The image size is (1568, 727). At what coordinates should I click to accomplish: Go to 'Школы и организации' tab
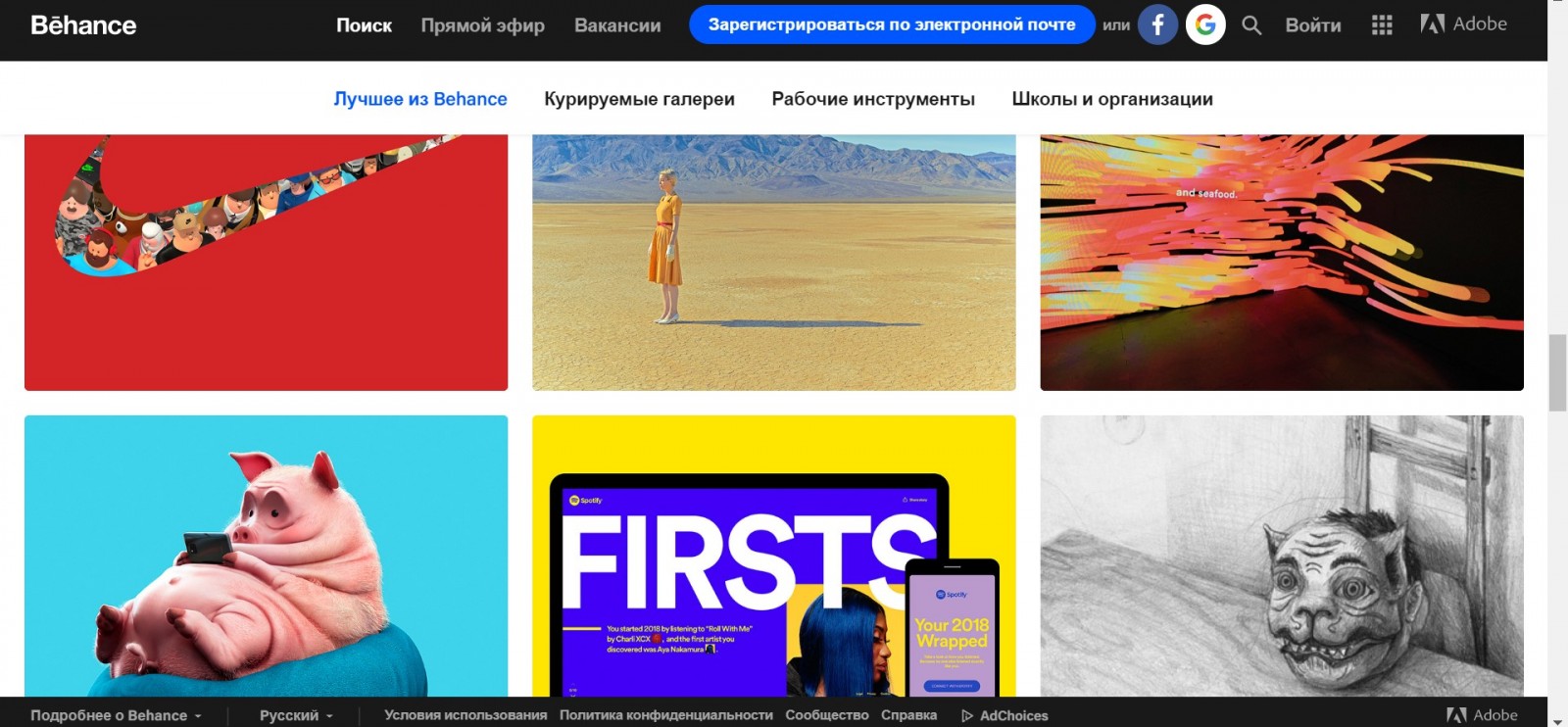[1112, 99]
